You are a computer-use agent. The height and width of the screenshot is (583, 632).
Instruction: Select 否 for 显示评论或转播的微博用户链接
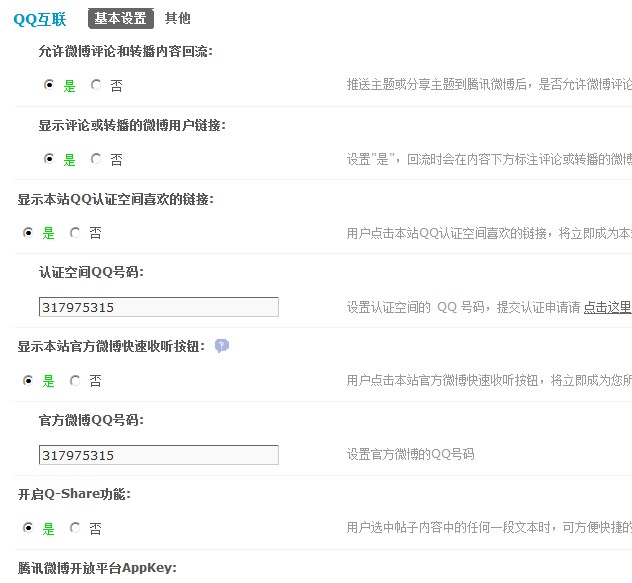point(96,159)
